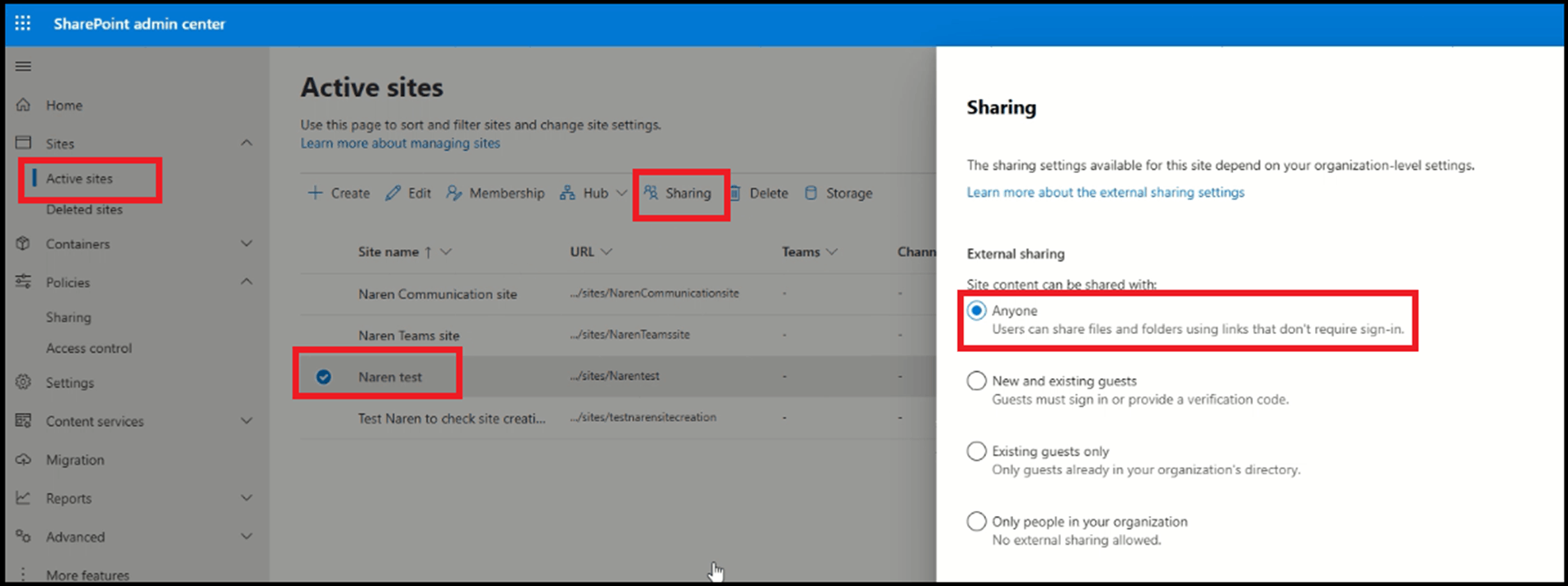Viewport: 1568px width, 586px height.
Task: Click the Hub network icon
Action: 567,193
